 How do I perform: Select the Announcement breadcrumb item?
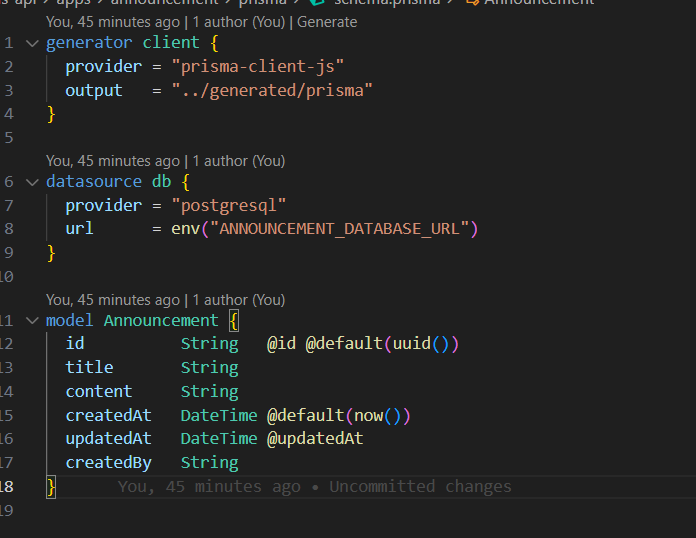pos(530,2)
